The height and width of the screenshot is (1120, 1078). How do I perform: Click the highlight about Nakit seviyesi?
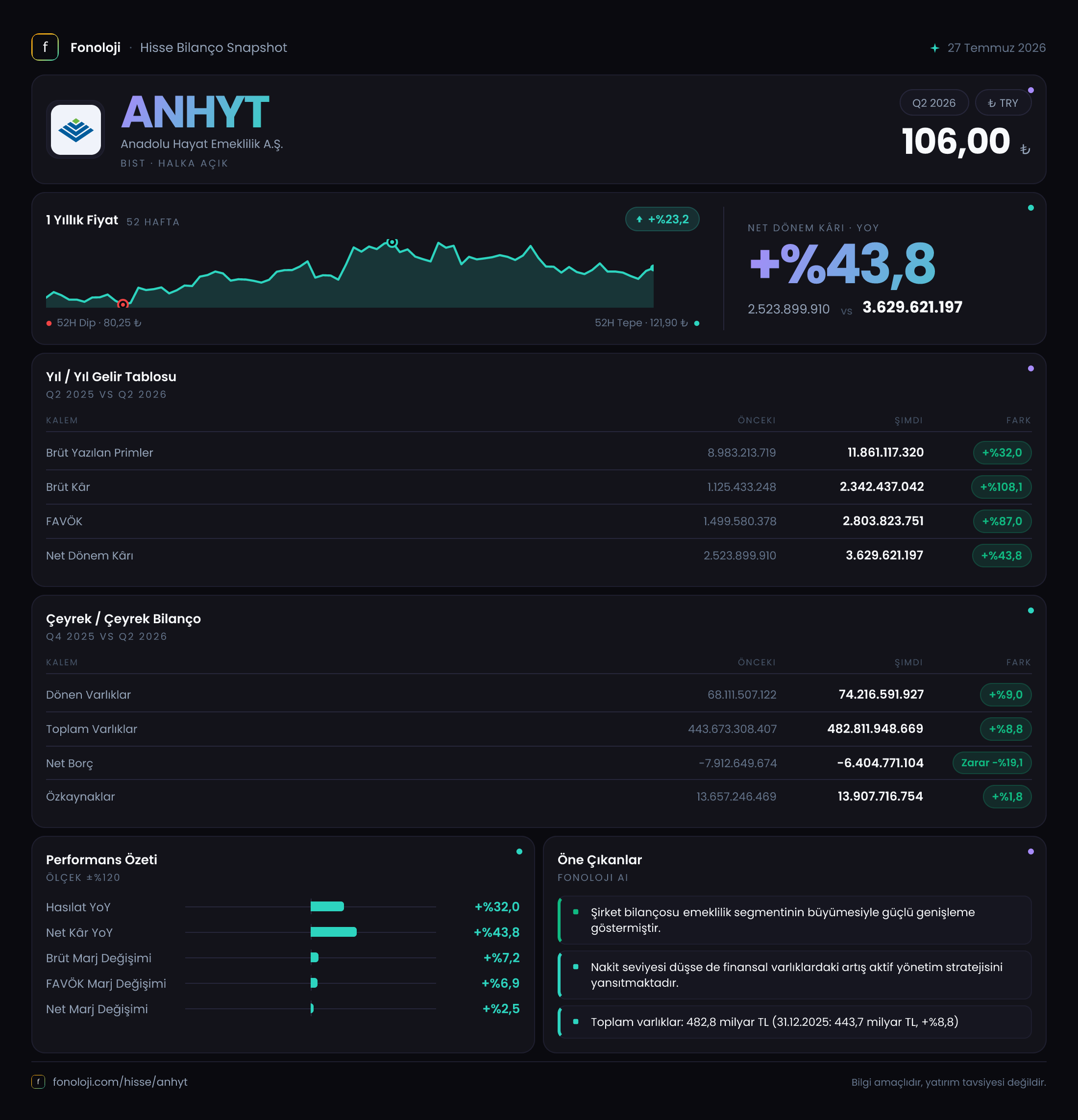point(794,975)
